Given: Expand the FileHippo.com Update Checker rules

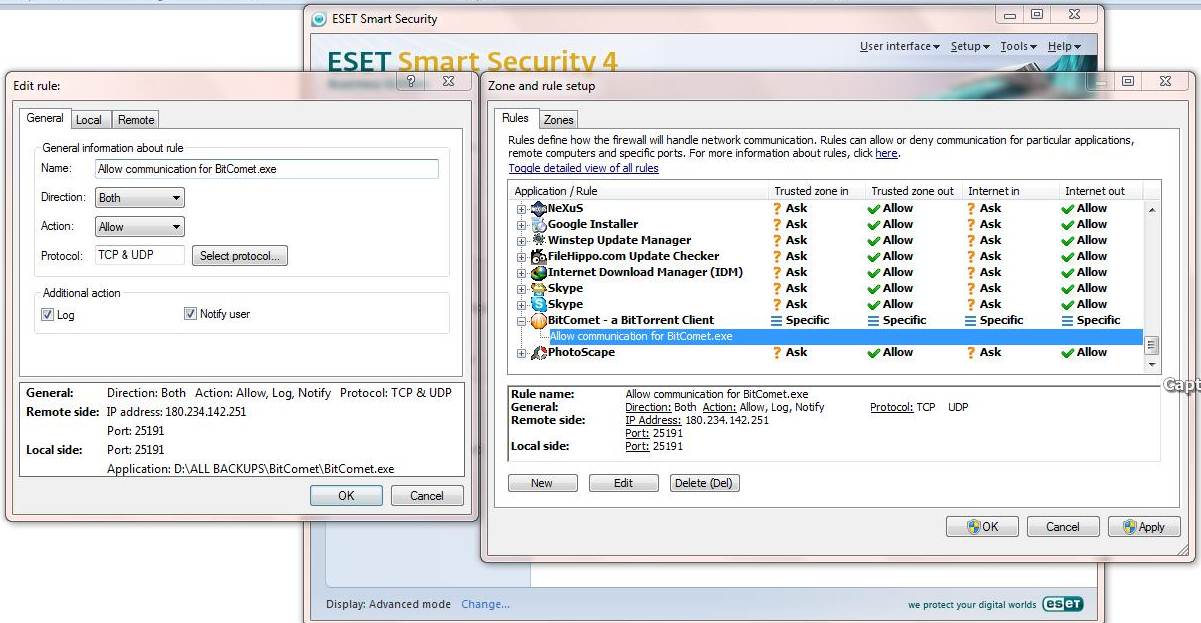Looking at the screenshot, I should [x=521, y=257].
